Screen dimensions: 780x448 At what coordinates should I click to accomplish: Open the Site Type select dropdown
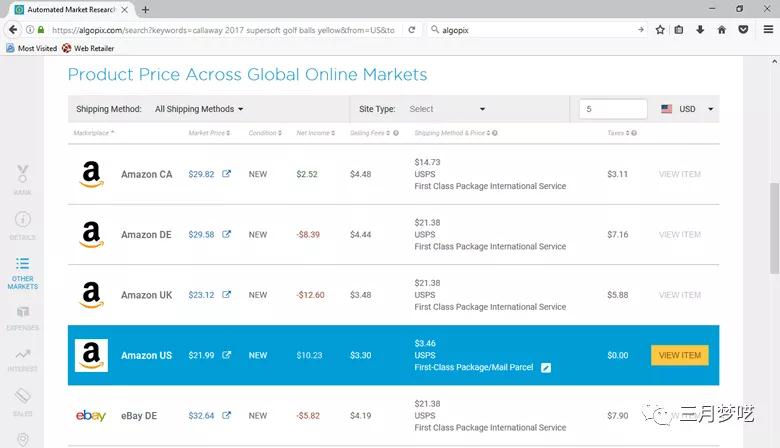[447, 109]
